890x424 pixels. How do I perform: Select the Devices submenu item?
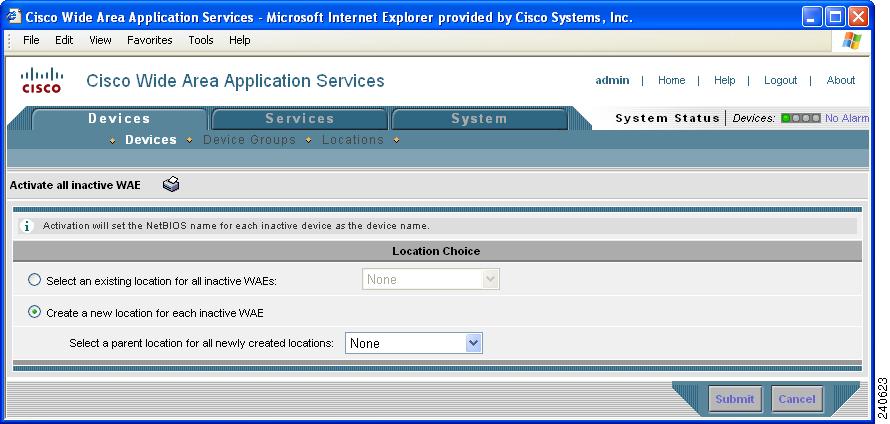pyautogui.click(x=151, y=140)
